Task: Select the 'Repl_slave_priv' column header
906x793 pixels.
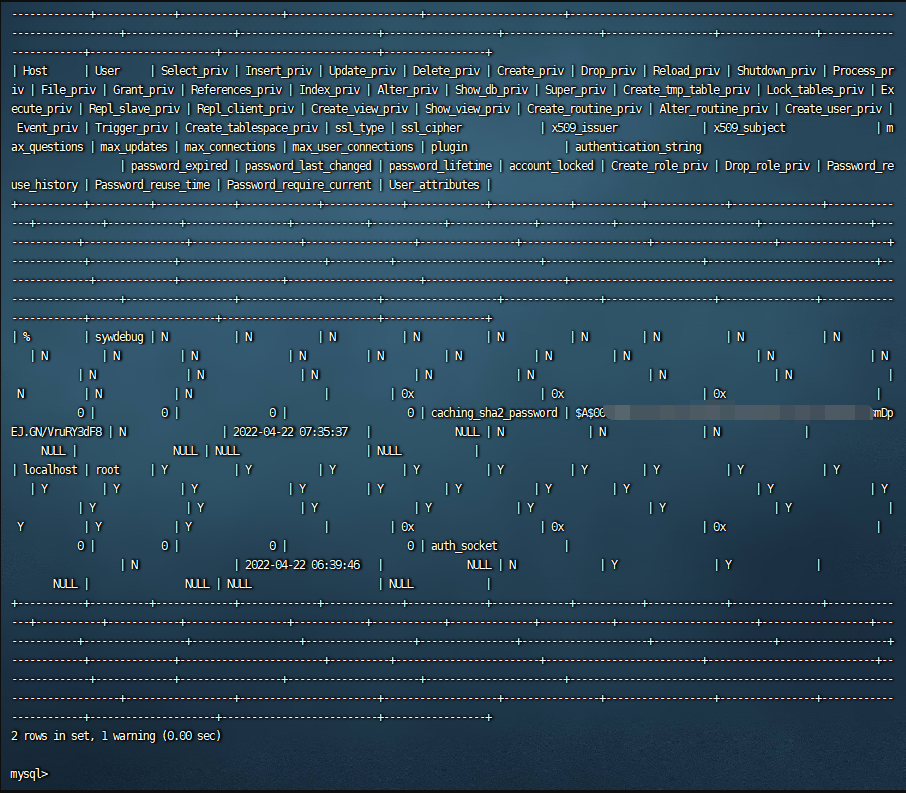Action: coord(134,109)
